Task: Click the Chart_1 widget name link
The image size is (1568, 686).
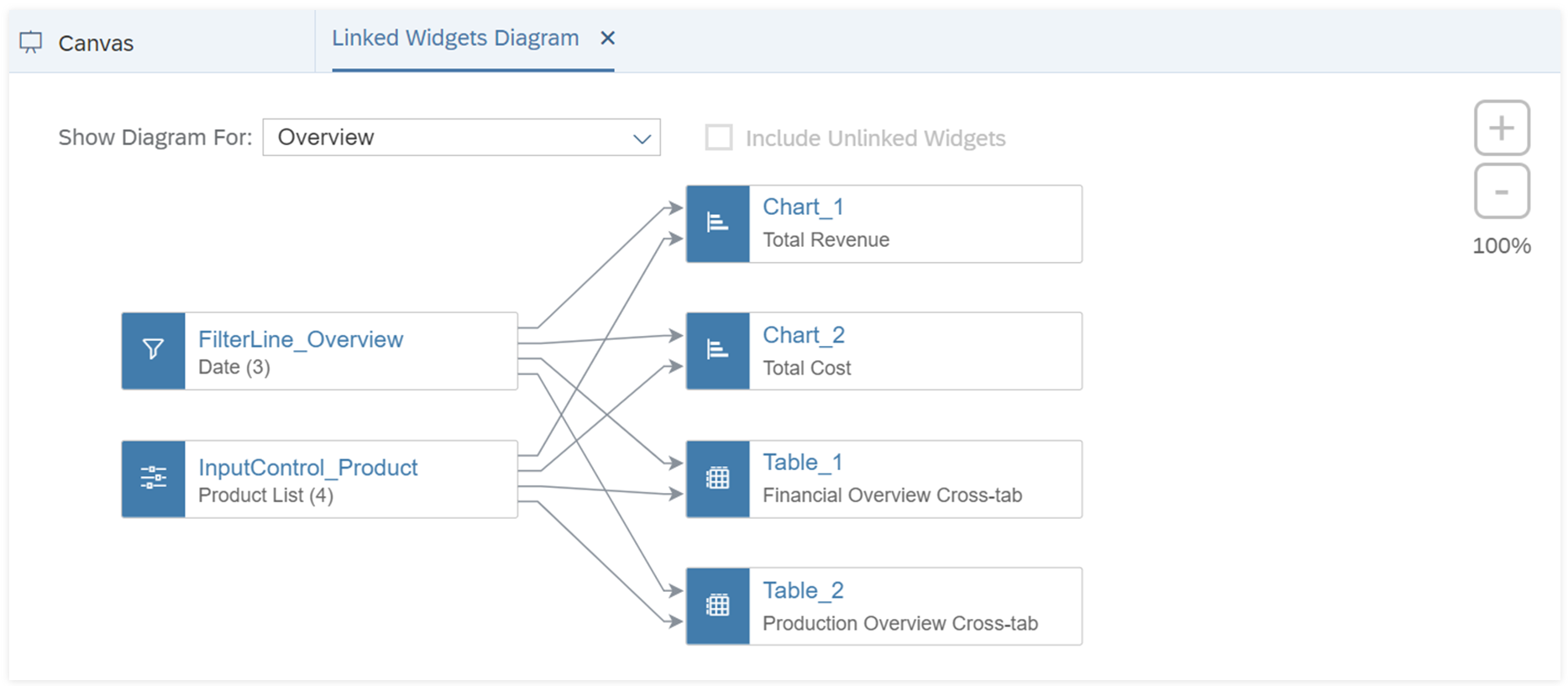Action: coord(802,207)
